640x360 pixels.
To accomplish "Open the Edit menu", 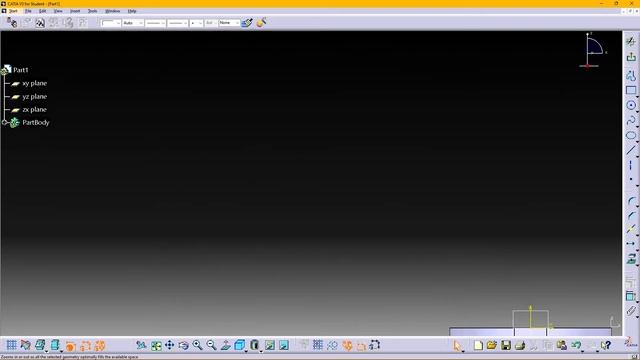I will (x=42, y=11).
